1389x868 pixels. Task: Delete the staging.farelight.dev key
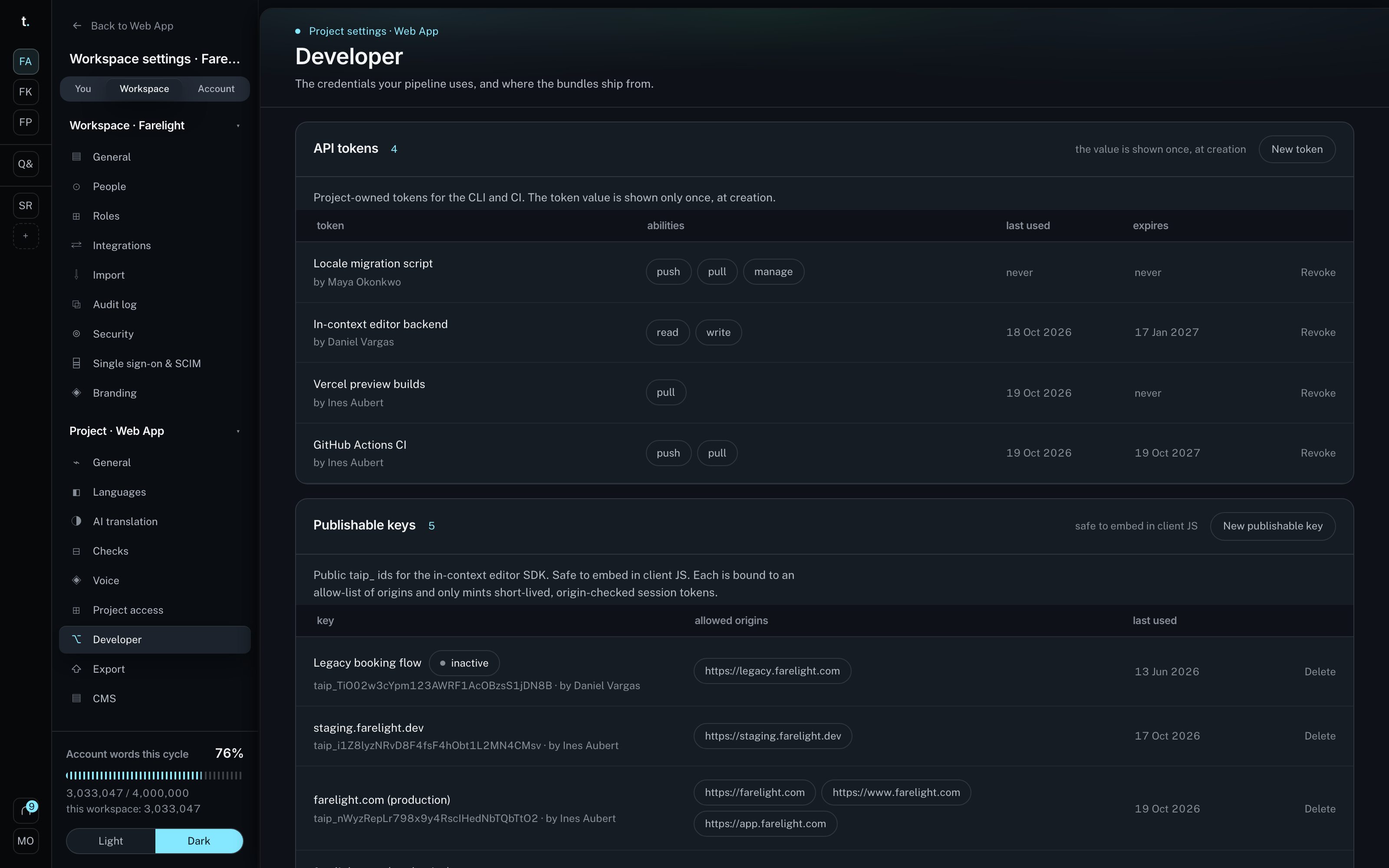[x=1320, y=736]
